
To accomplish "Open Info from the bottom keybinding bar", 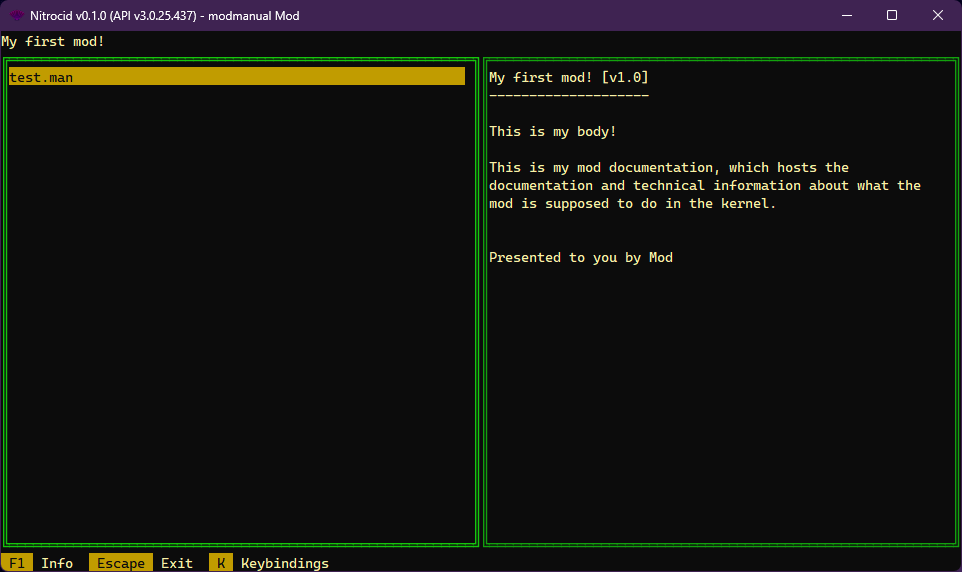I will point(57,563).
